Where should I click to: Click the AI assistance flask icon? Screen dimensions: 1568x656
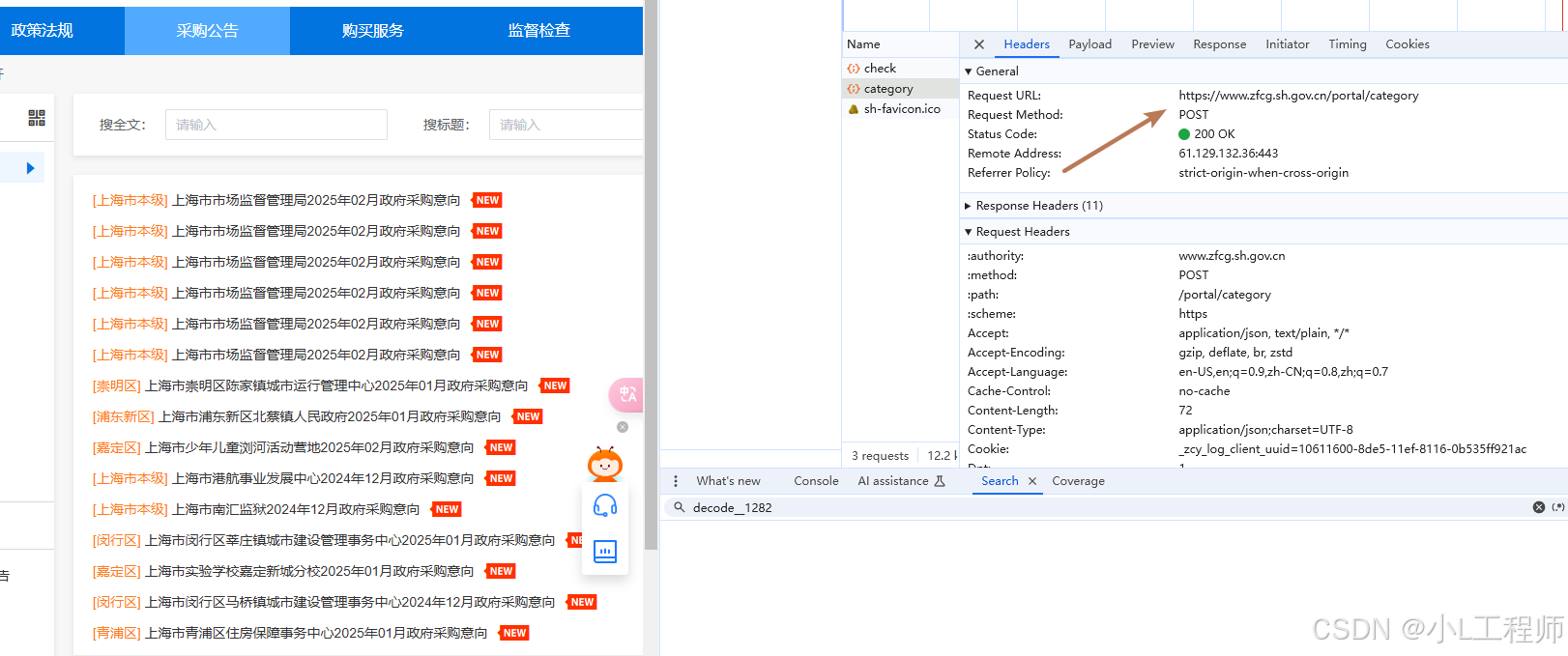[x=940, y=481]
